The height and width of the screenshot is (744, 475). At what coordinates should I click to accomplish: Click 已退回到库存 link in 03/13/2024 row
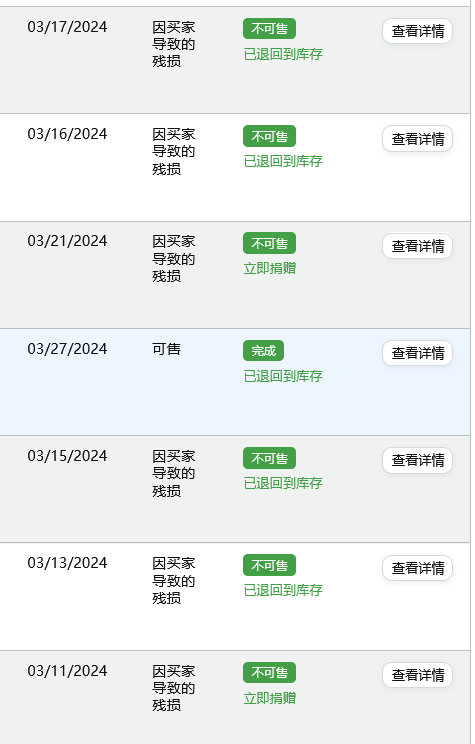[x=283, y=591]
